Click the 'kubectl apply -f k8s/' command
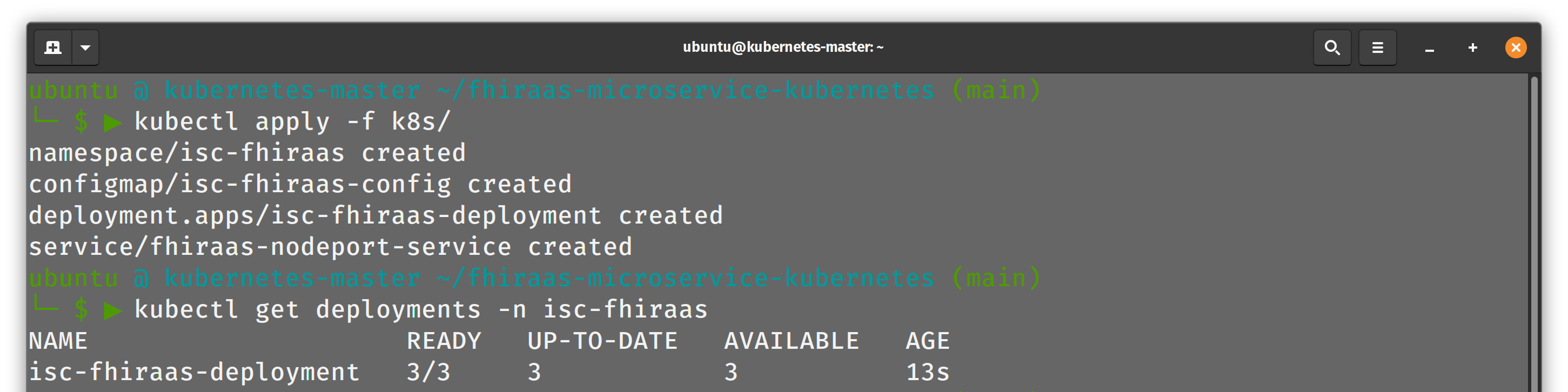 (x=293, y=121)
